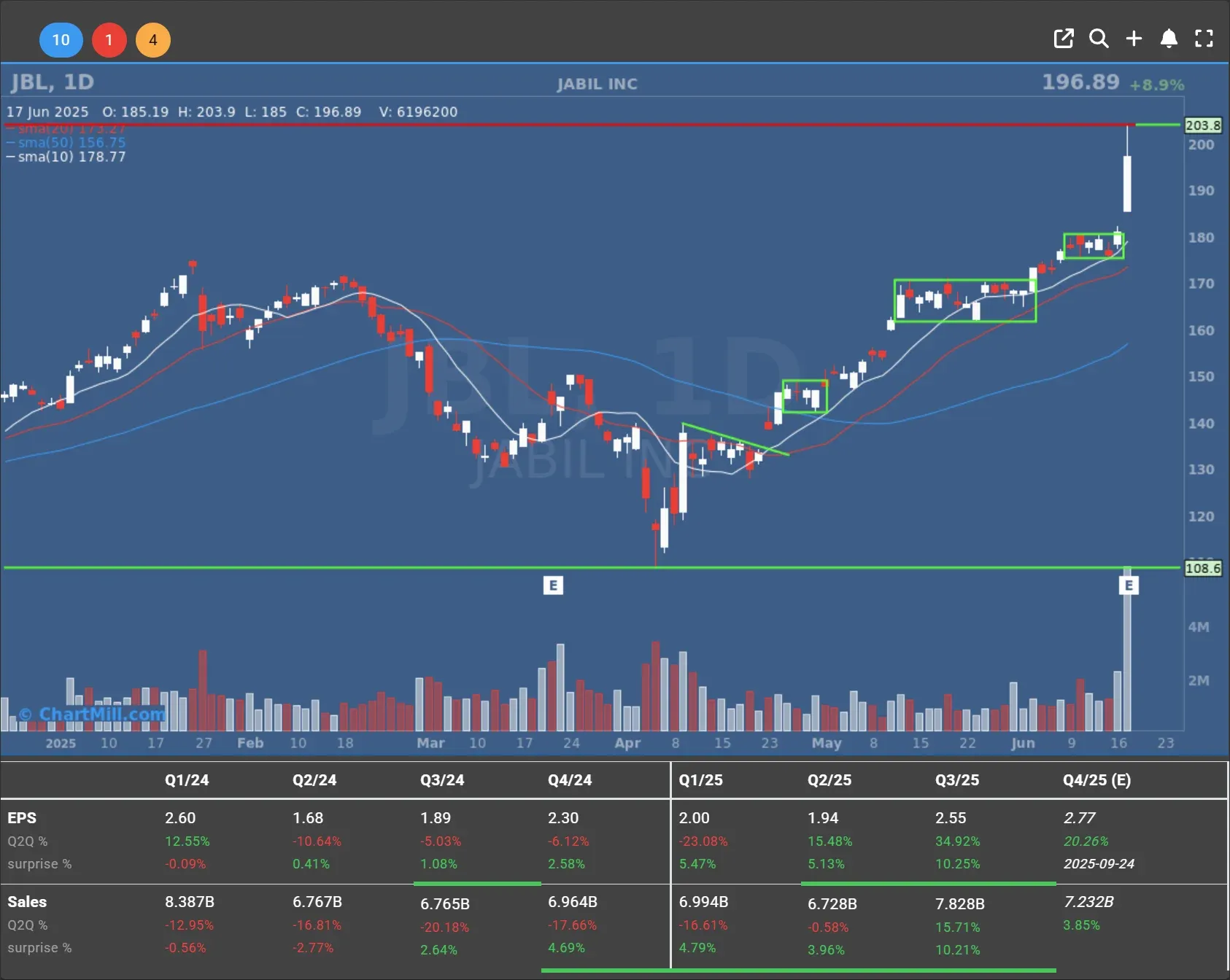Click the red badge showing 1

pyautogui.click(x=109, y=39)
